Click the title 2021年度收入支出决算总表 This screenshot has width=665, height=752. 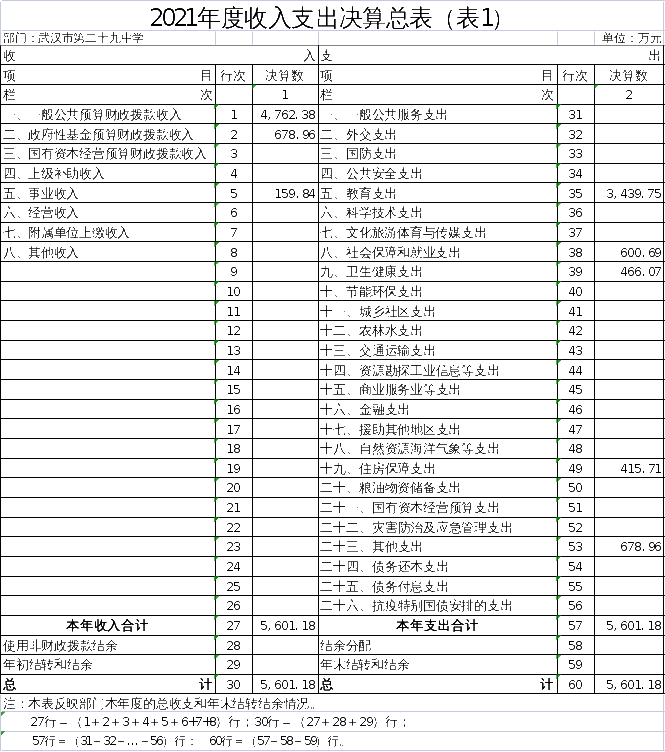(x=326, y=18)
